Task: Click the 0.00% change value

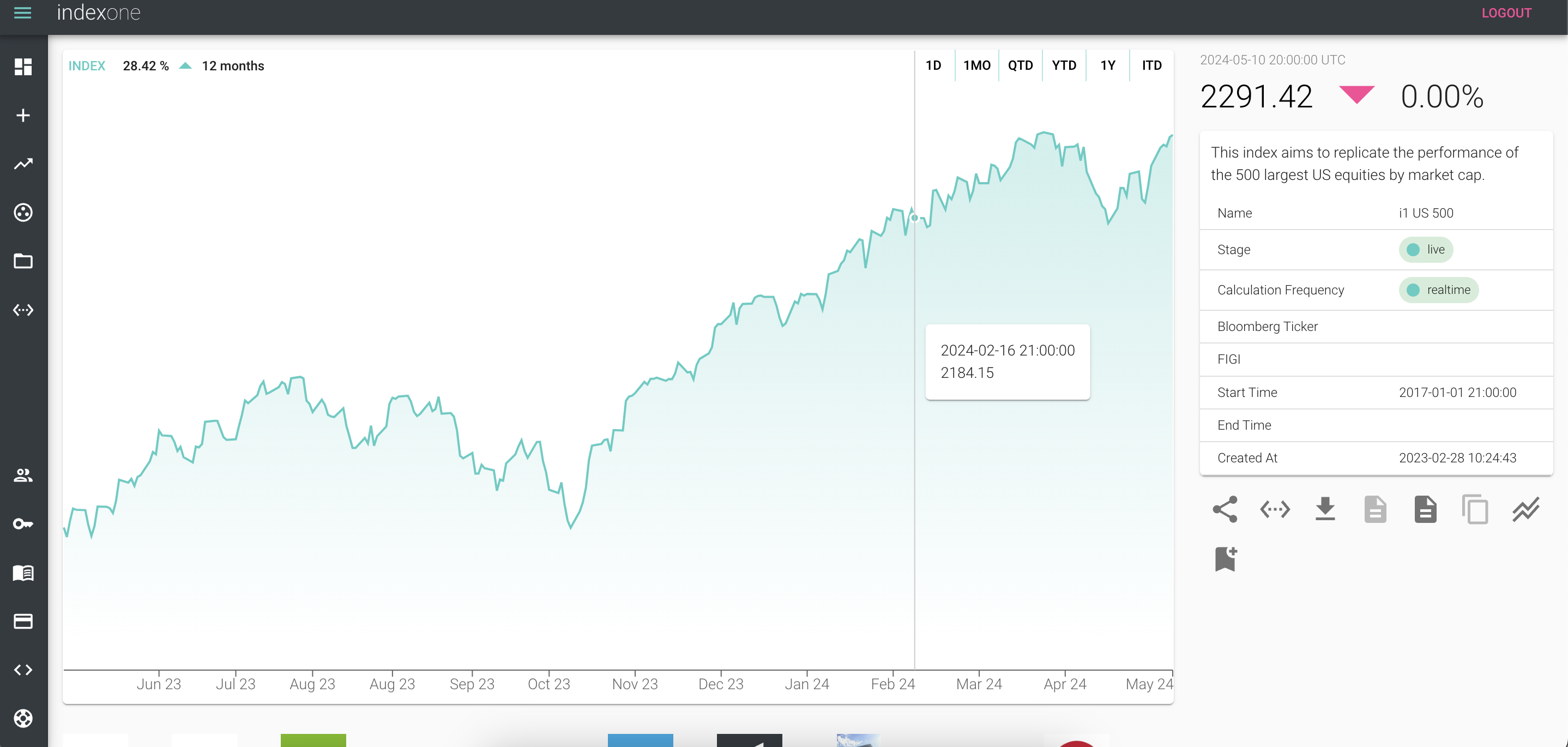Action: pyautogui.click(x=1442, y=96)
